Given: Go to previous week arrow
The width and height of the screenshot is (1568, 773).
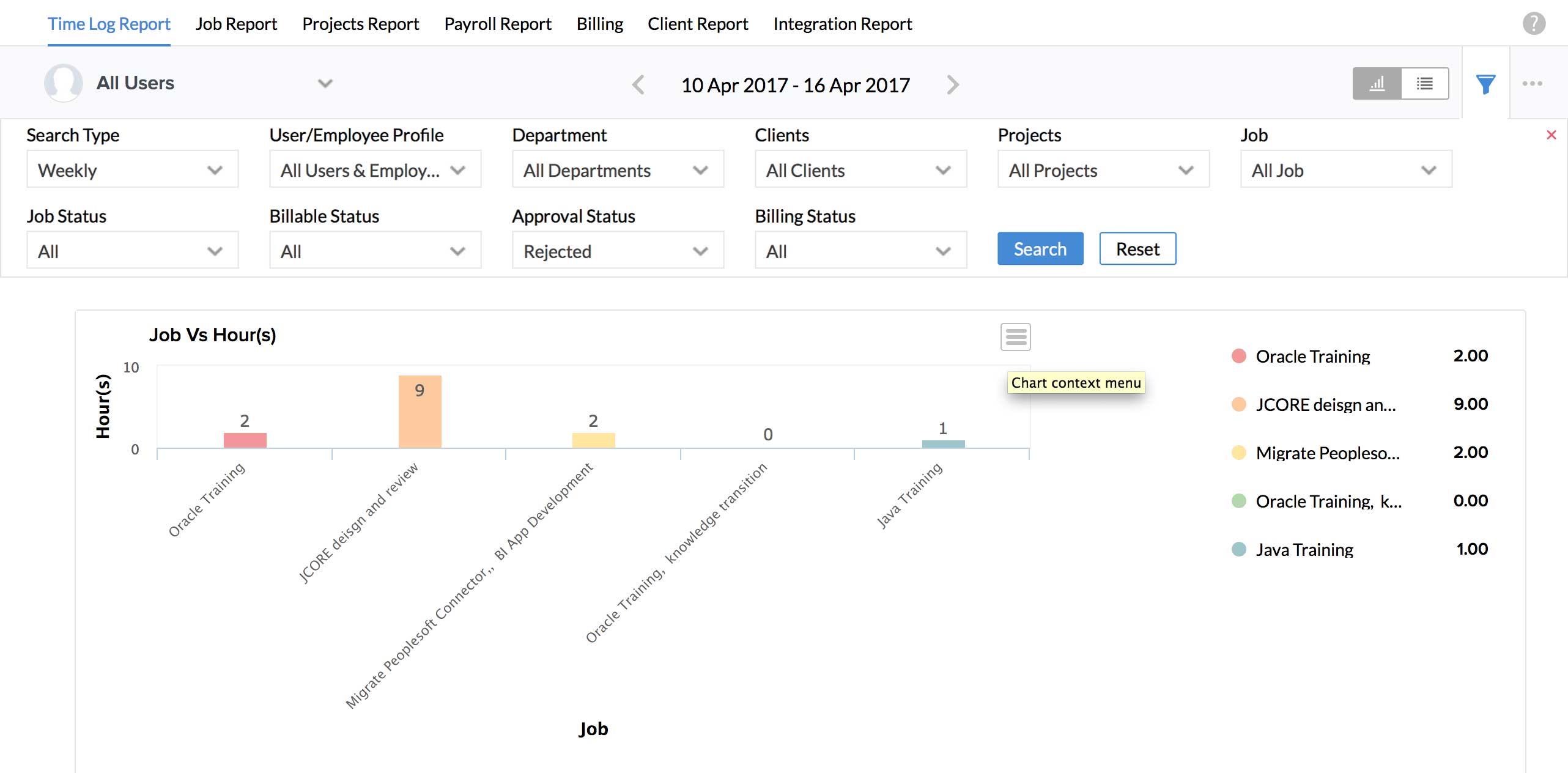Looking at the screenshot, I should [x=638, y=84].
